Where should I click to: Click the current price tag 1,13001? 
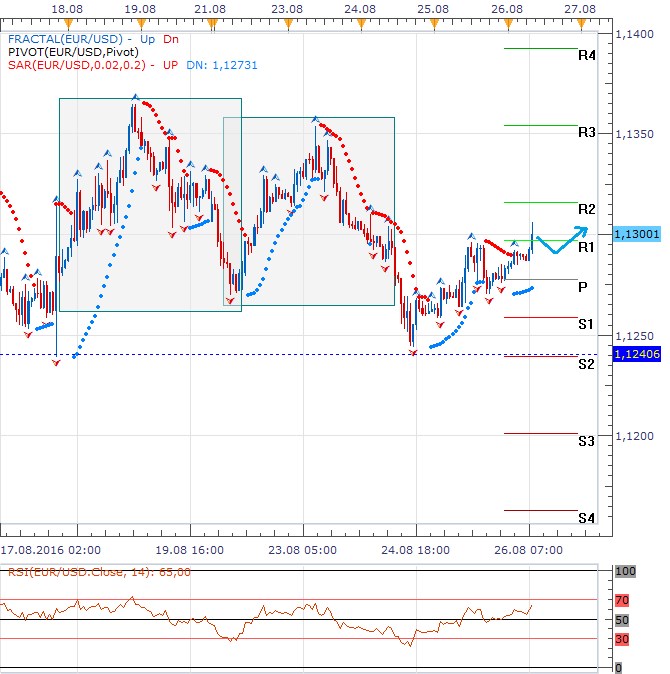point(634,233)
